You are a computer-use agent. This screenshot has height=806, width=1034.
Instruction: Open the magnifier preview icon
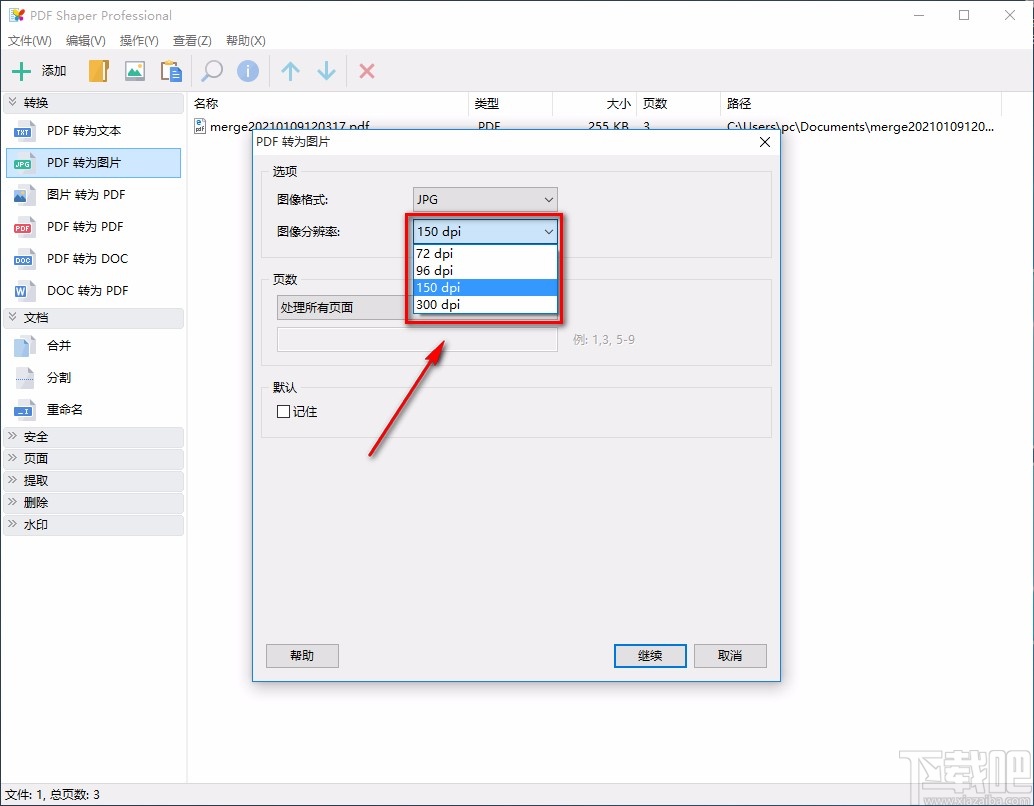pos(211,70)
